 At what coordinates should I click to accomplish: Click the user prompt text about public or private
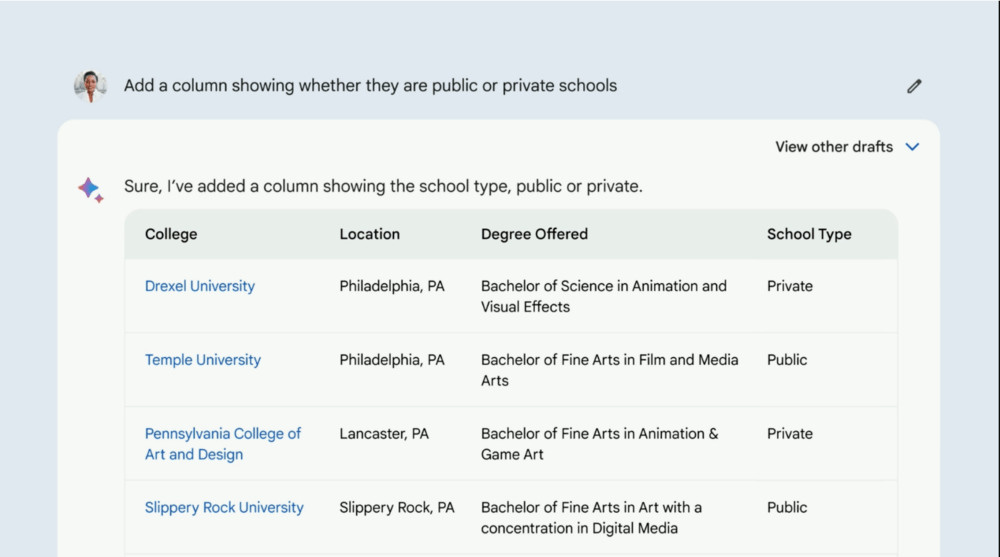point(371,85)
